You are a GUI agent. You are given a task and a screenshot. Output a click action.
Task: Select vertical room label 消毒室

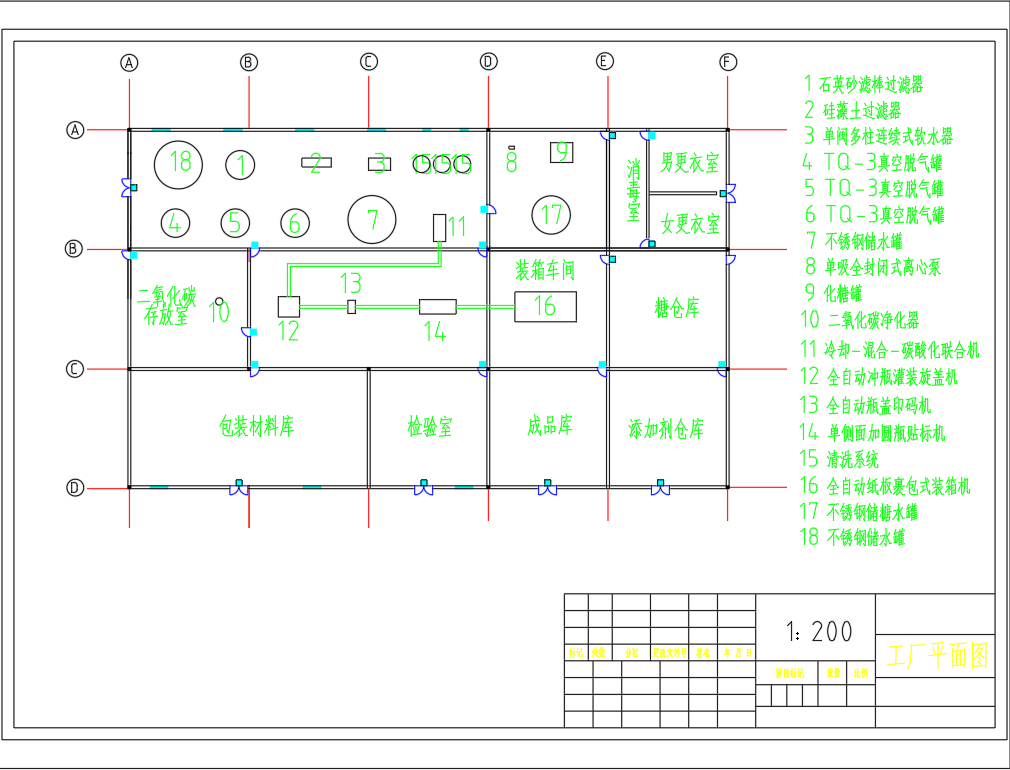634,191
